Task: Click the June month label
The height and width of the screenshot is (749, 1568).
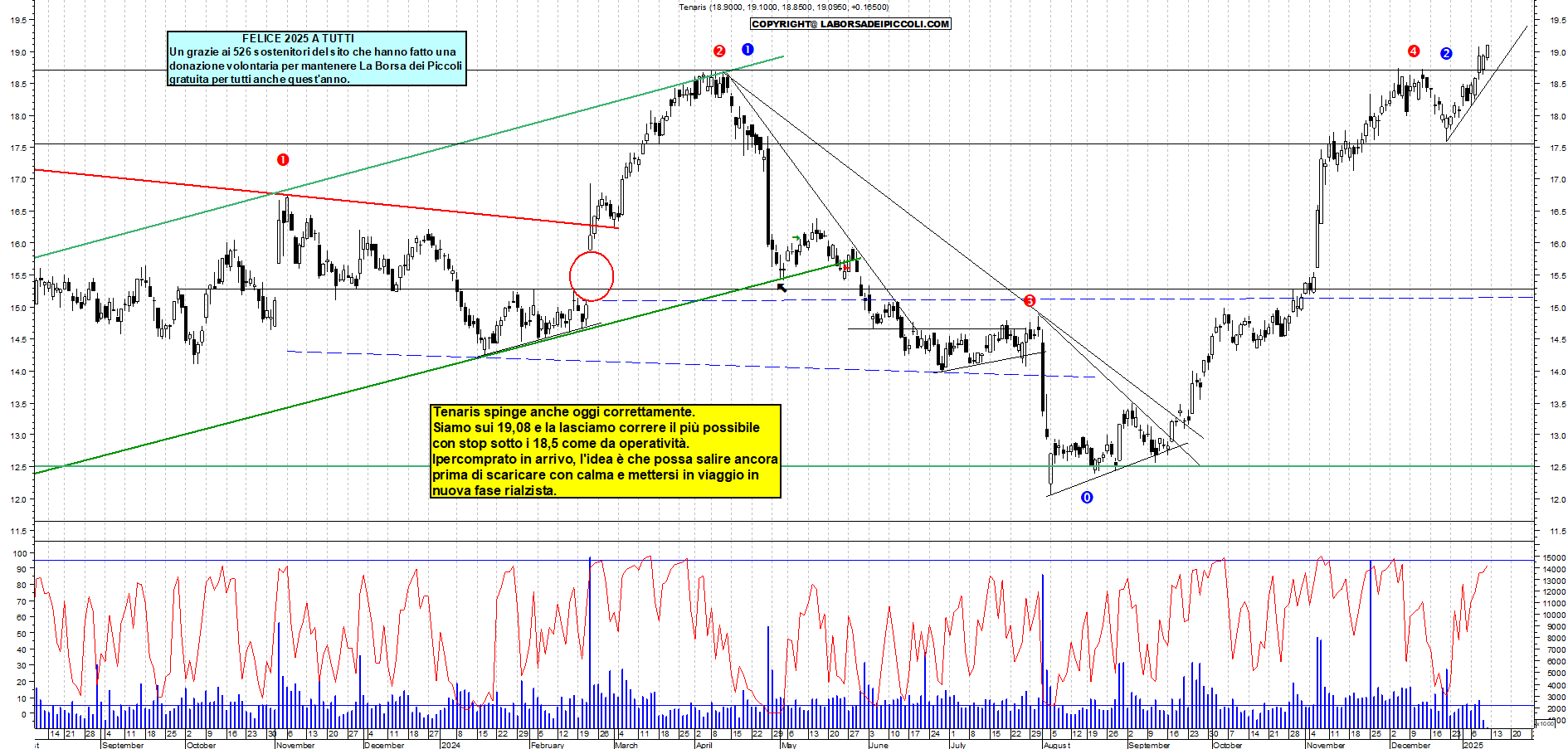Action: click(x=879, y=745)
